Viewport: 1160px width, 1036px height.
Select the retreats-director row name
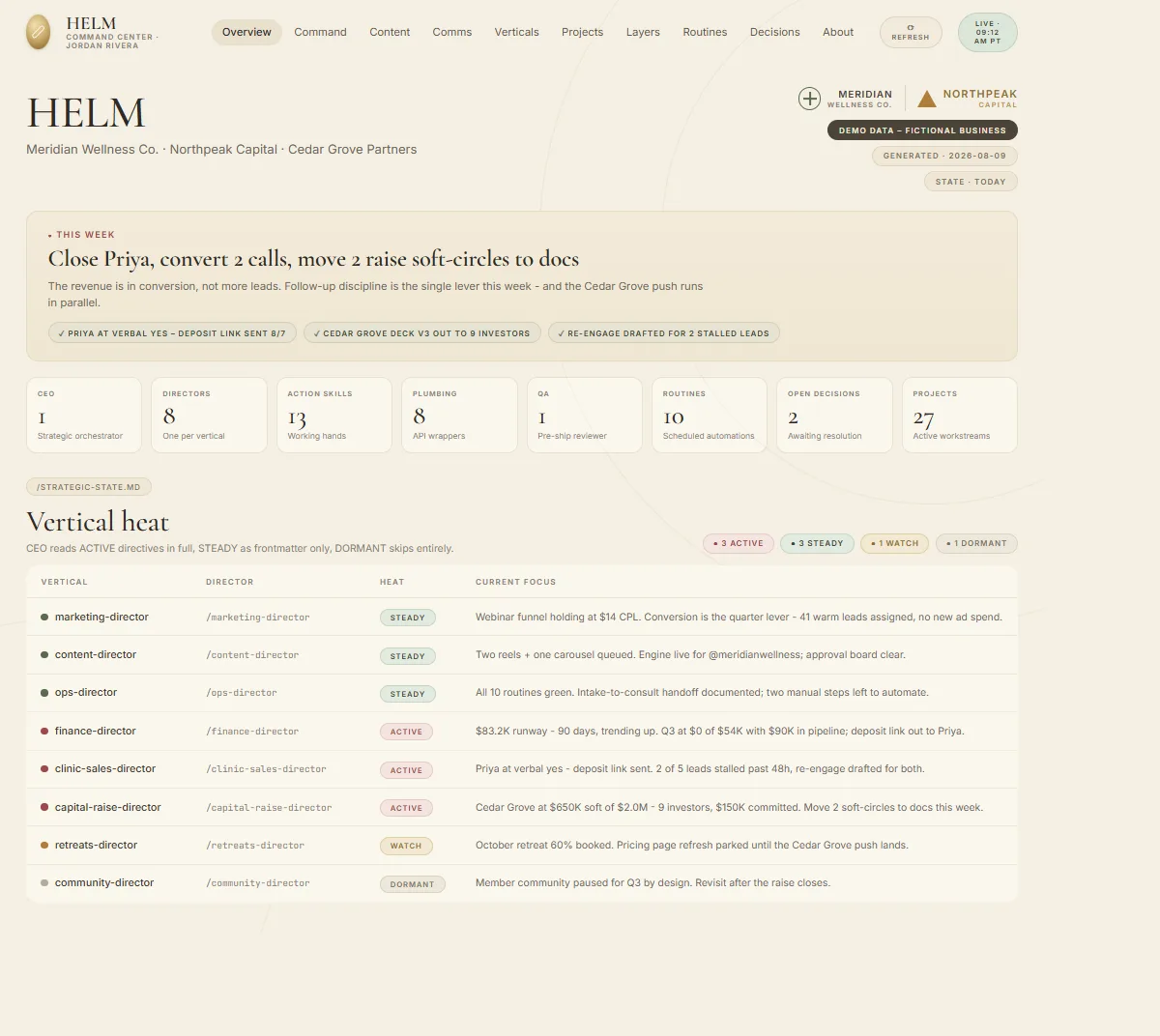coord(96,845)
